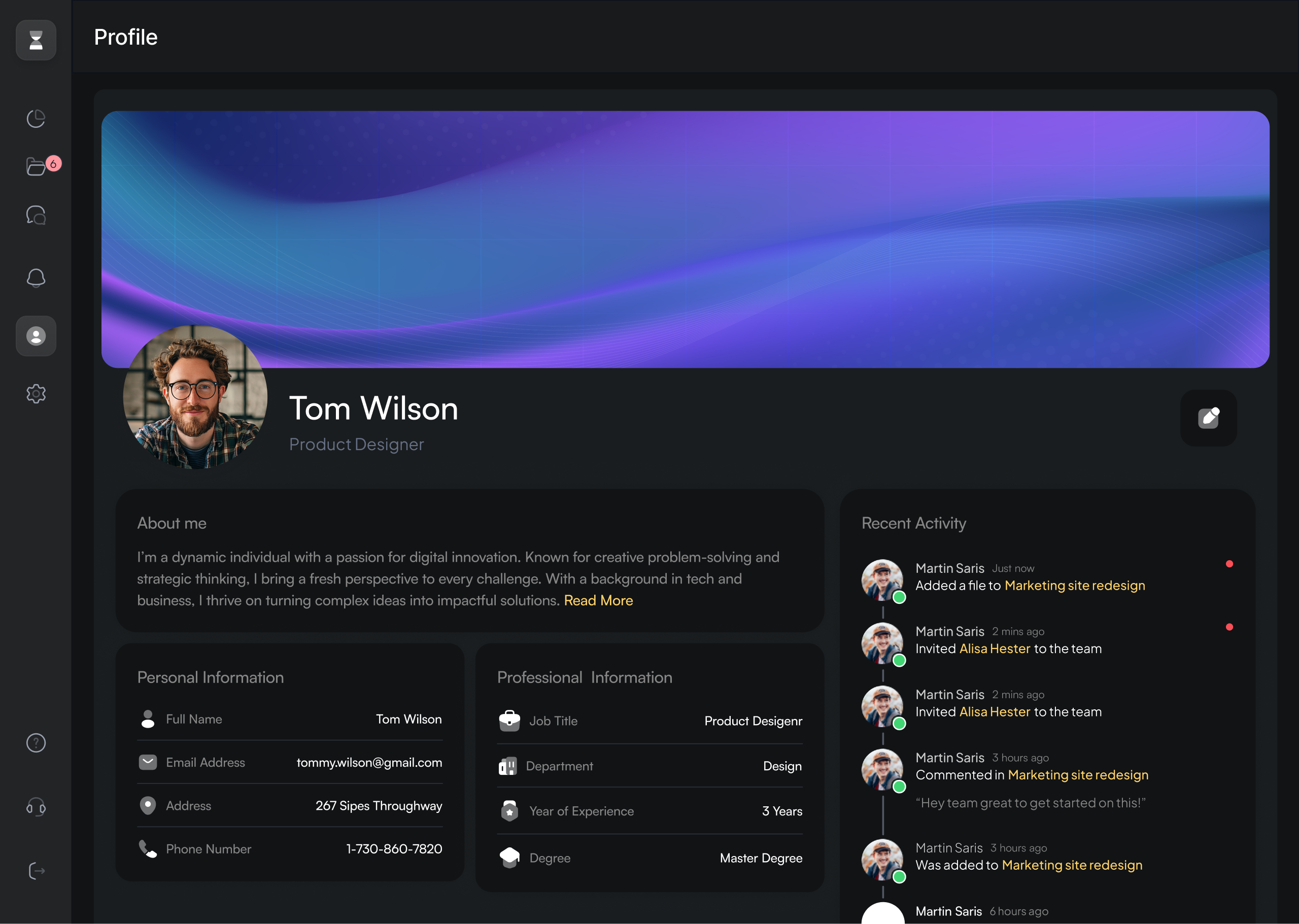This screenshot has width=1299, height=924.
Task: Click the logout icon in sidebar
Action: click(x=36, y=871)
